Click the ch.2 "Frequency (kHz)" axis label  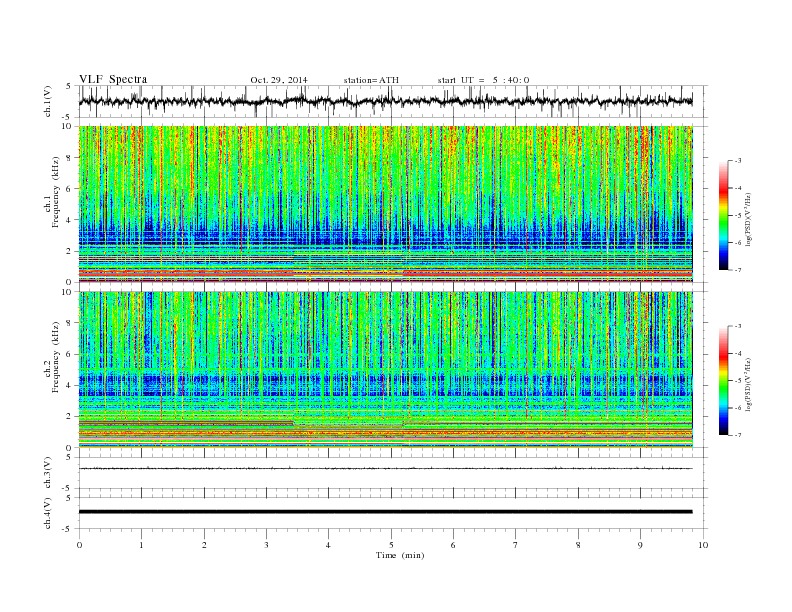(55, 358)
